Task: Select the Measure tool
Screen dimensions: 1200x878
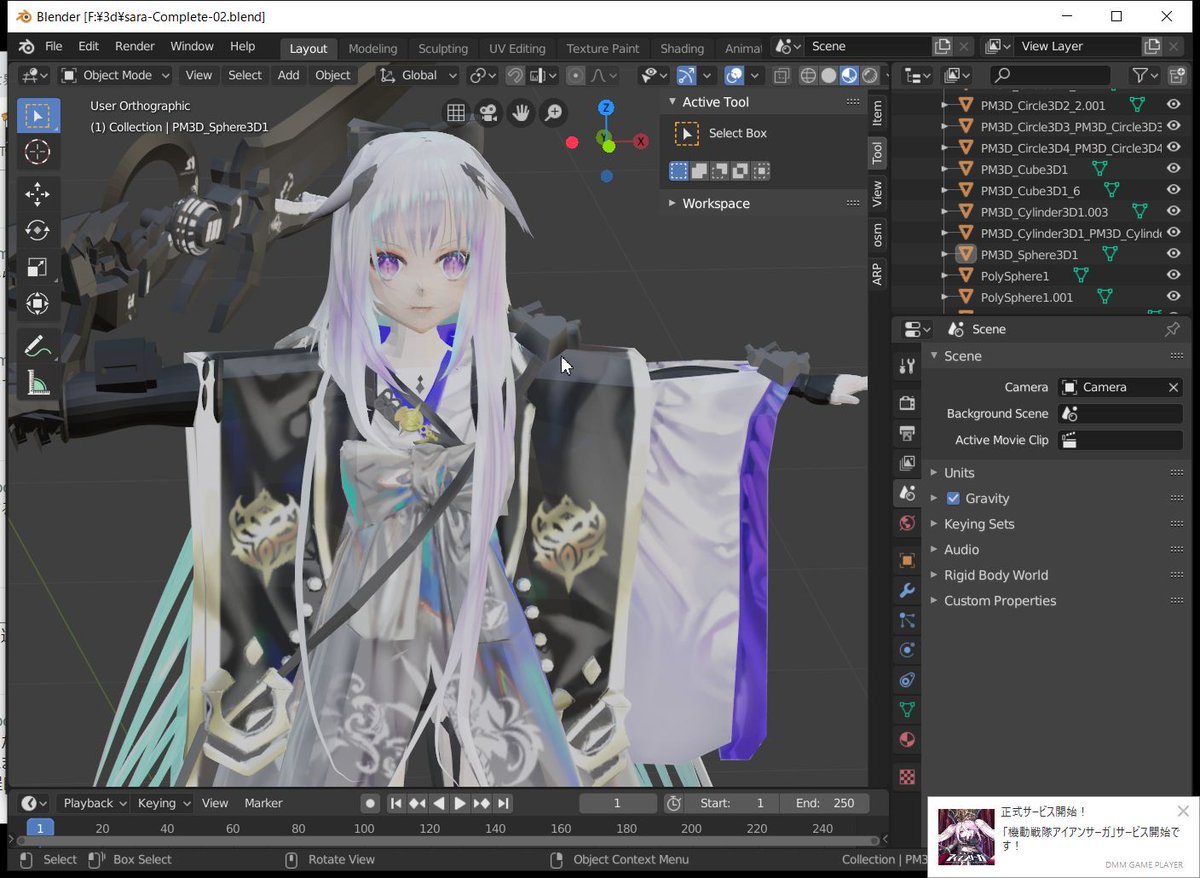Action: click(38, 382)
